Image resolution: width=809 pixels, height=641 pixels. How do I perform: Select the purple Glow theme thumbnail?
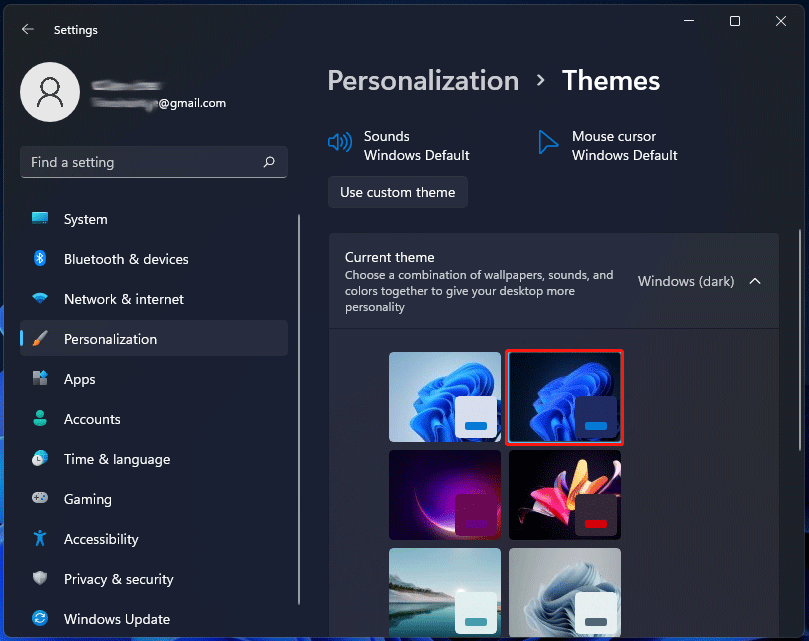(x=445, y=495)
